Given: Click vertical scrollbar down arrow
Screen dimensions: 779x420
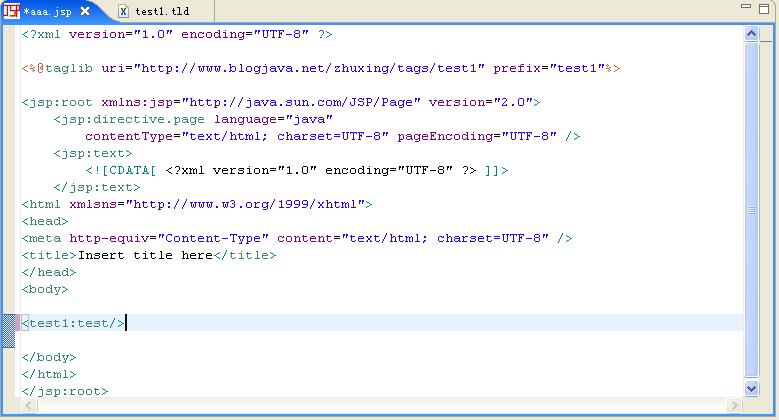Looking at the screenshot, I should point(751,389).
